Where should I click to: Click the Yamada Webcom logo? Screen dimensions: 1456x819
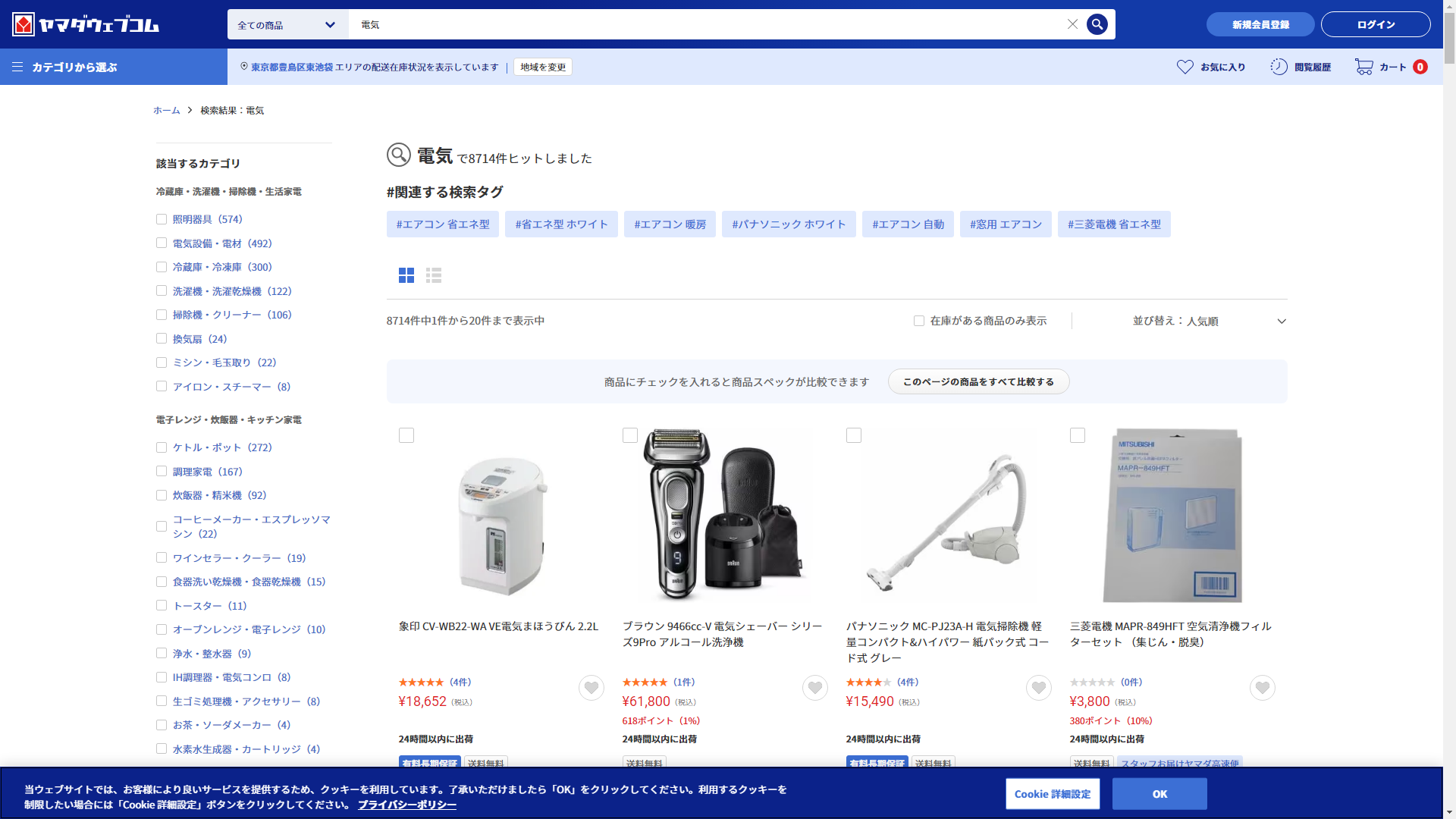point(86,24)
